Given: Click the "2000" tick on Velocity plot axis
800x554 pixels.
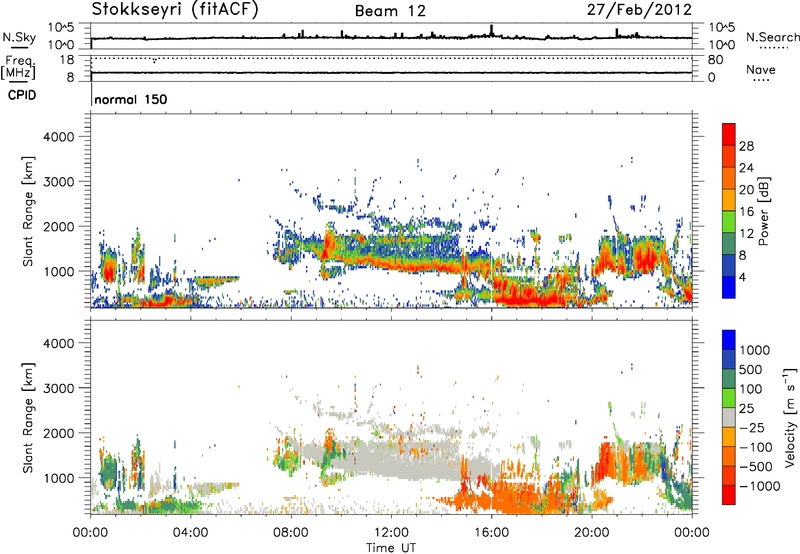Looking at the screenshot, I should (x=59, y=433).
